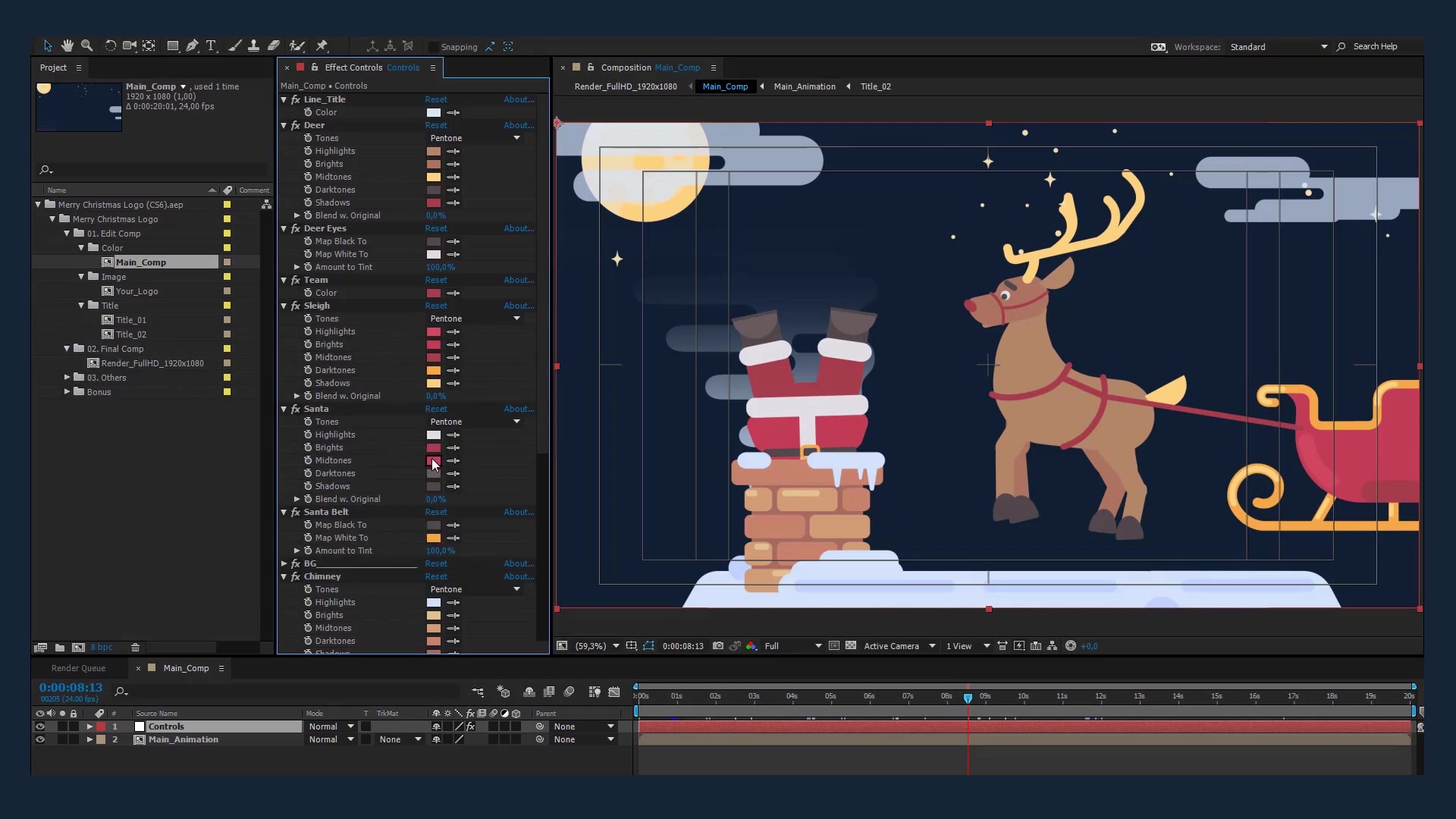Hide the Main_Animation layer eye toggle

40,739
